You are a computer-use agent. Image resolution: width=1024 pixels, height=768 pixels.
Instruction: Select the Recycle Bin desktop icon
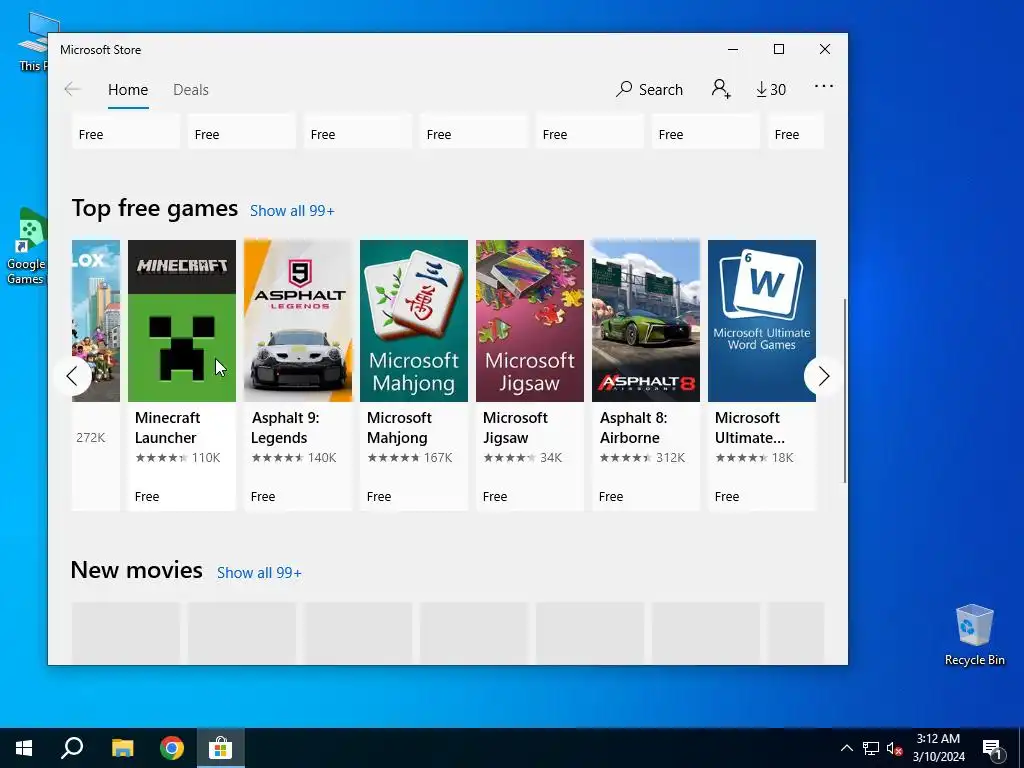[974, 635]
